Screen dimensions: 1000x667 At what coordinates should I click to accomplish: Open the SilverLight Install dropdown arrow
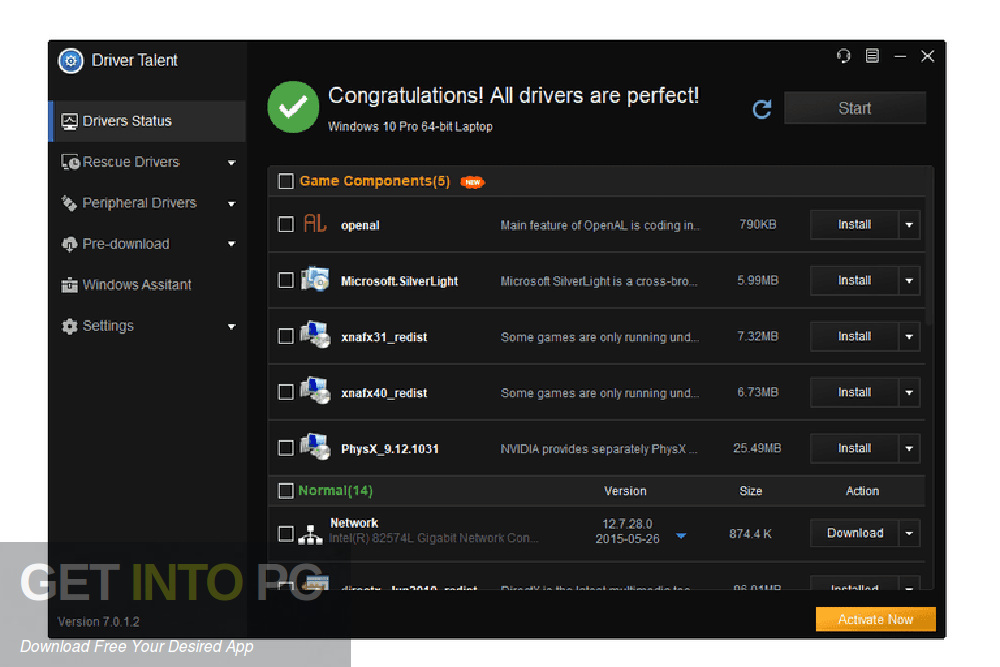tap(909, 281)
